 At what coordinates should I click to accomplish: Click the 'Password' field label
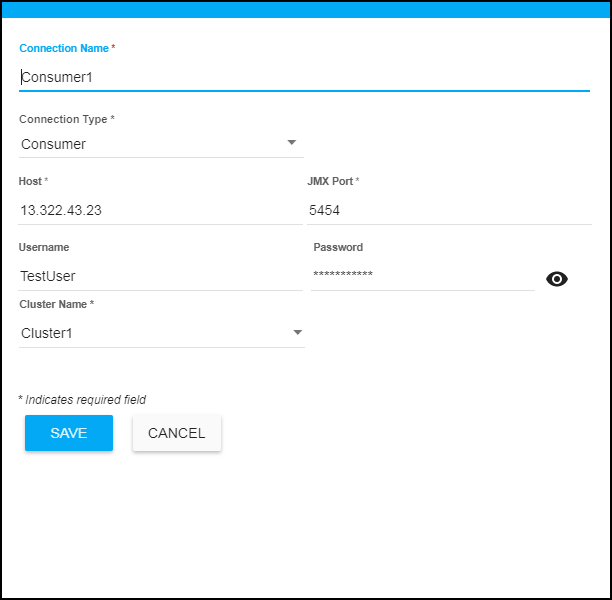tap(338, 247)
